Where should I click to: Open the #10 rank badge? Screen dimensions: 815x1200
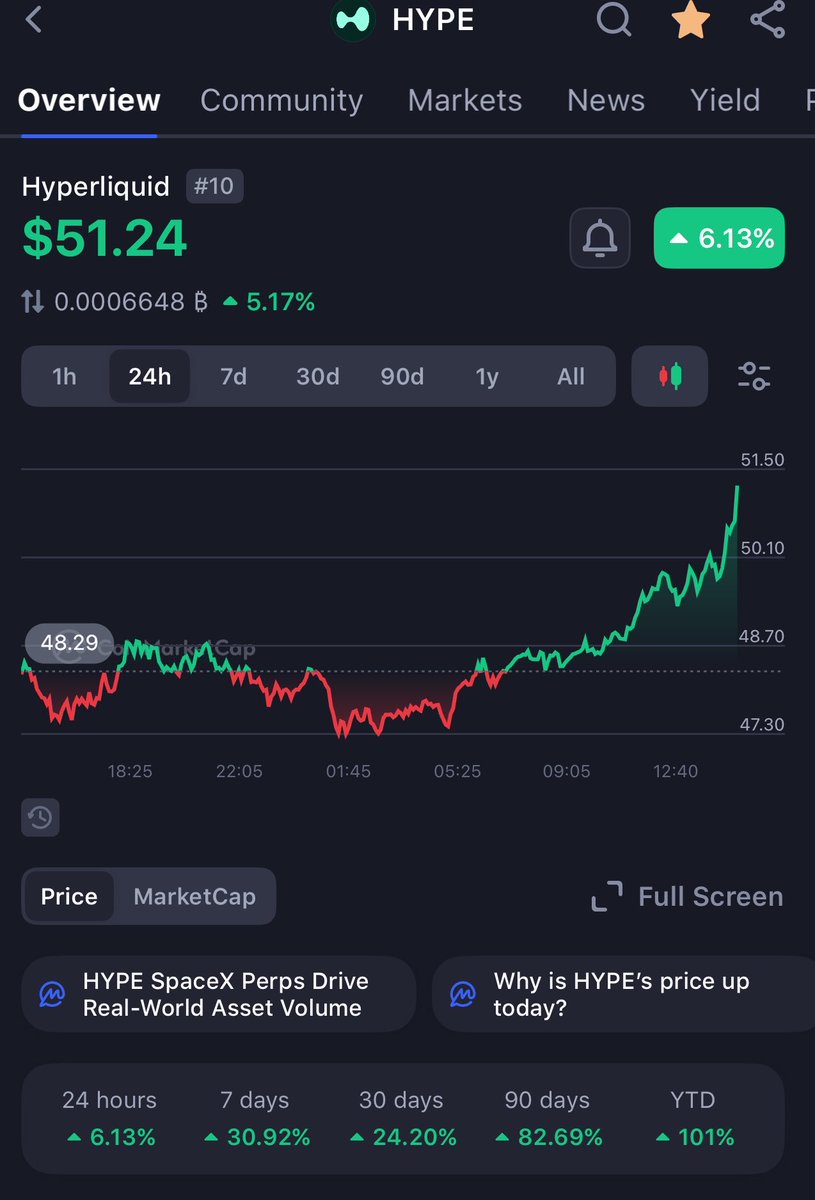[214, 186]
